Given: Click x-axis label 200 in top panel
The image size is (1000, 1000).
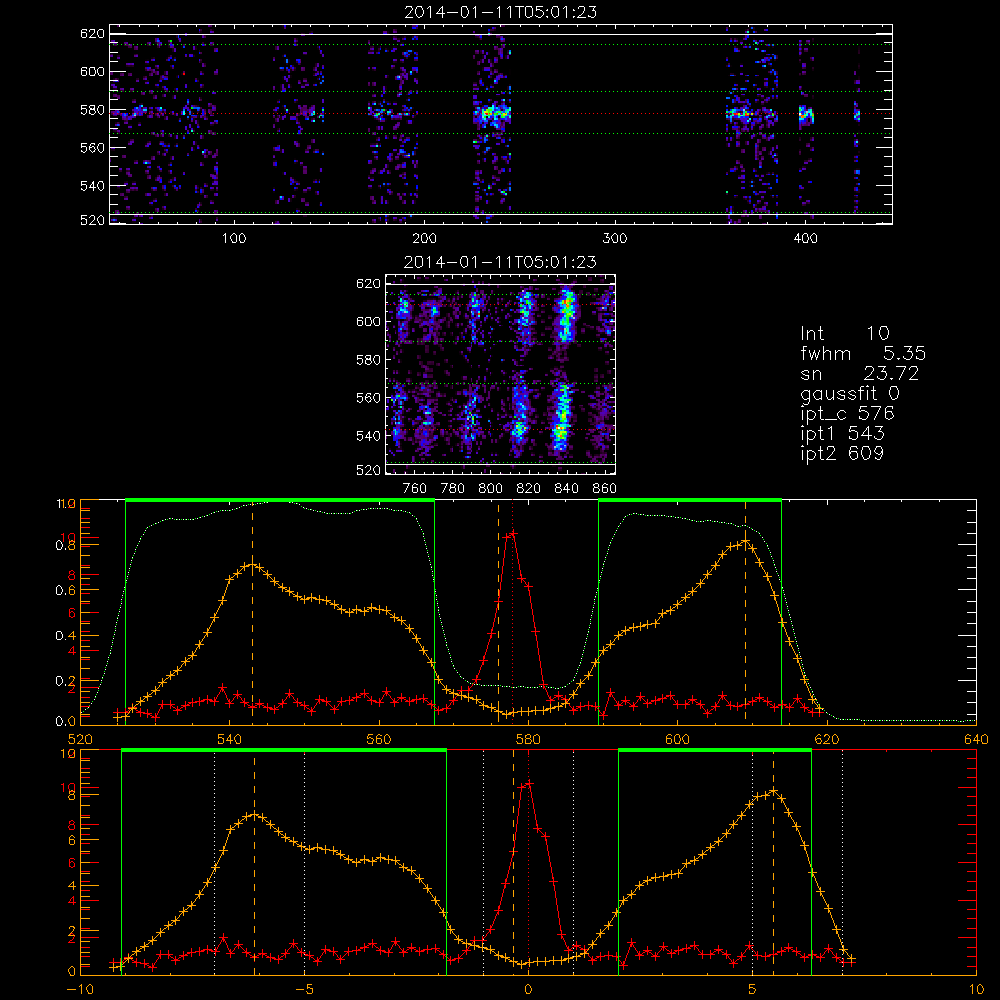Looking at the screenshot, I should coord(424,239).
